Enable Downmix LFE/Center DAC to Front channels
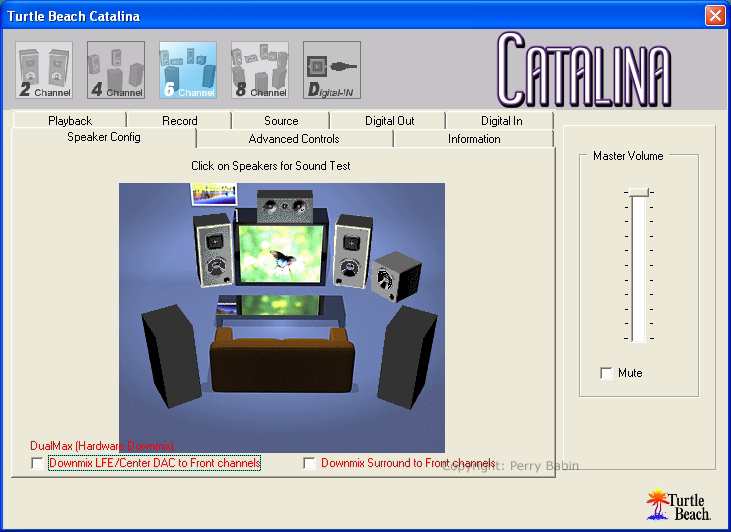Image resolution: width=731 pixels, height=532 pixels. [38, 463]
